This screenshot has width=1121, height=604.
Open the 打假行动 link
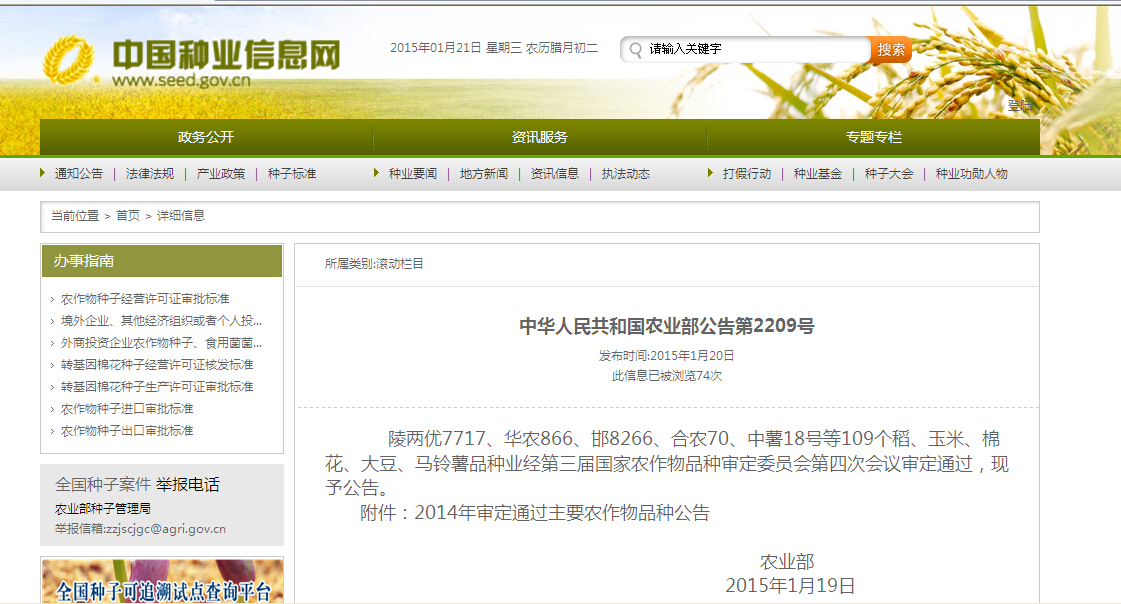click(x=746, y=174)
